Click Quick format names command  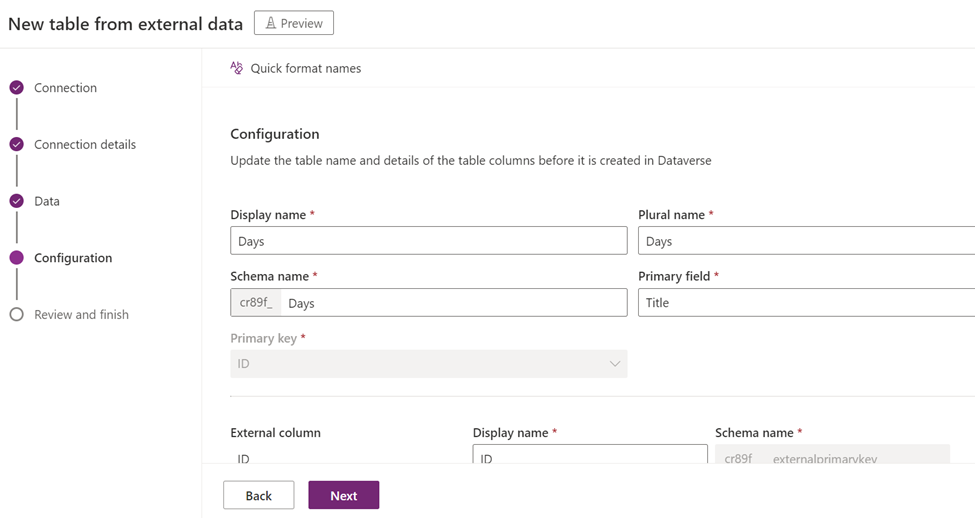point(305,68)
